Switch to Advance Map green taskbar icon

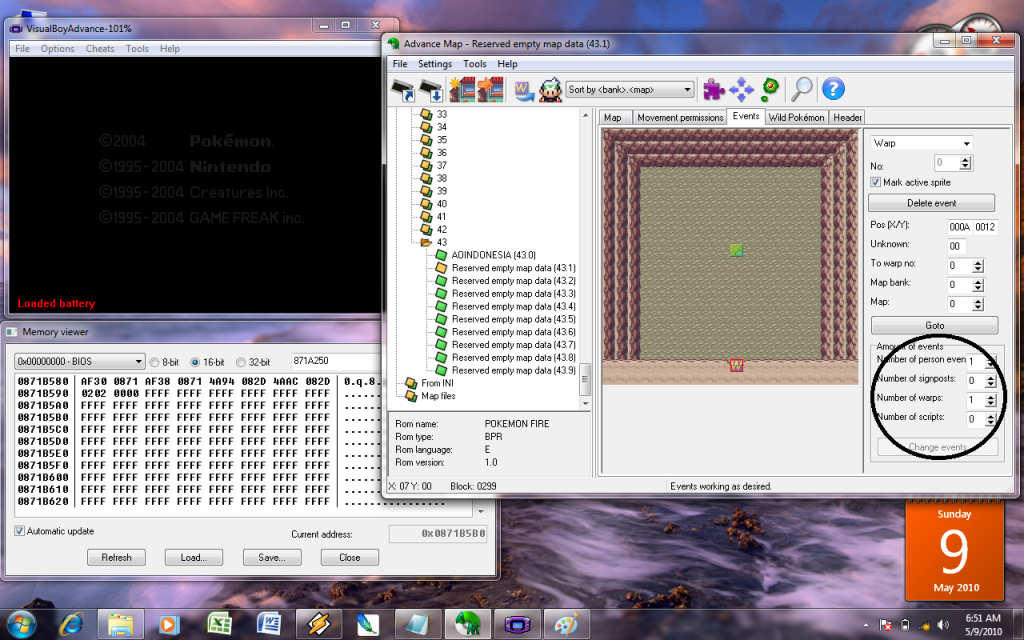pyautogui.click(x=468, y=624)
